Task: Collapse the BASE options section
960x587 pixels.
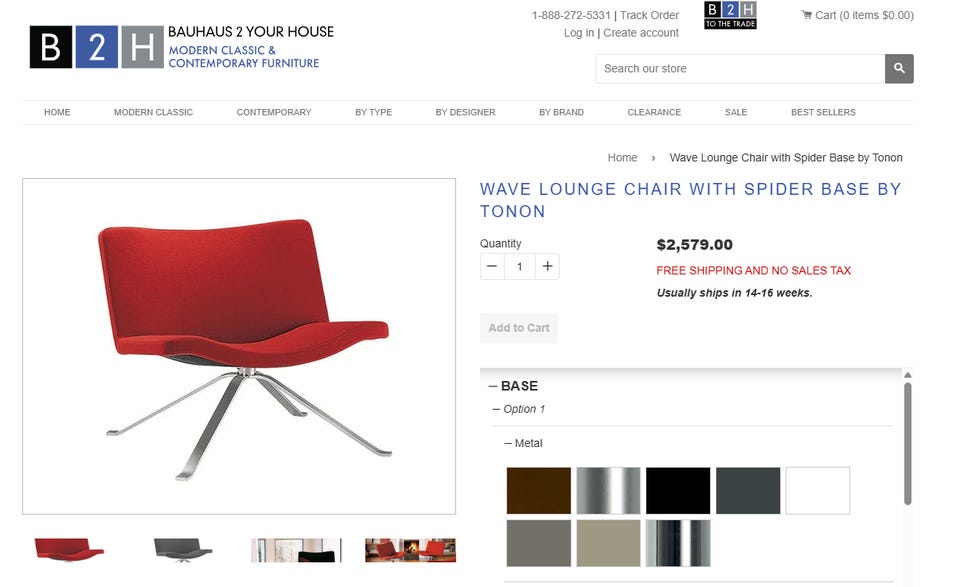Action: [x=513, y=386]
